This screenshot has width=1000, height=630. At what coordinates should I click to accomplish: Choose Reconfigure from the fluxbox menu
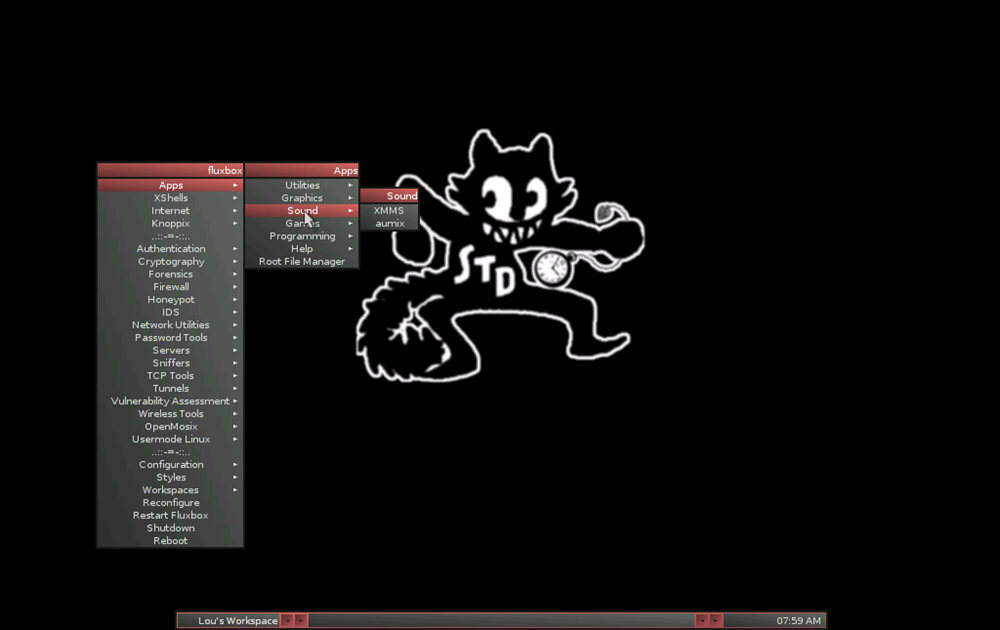tap(170, 502)
